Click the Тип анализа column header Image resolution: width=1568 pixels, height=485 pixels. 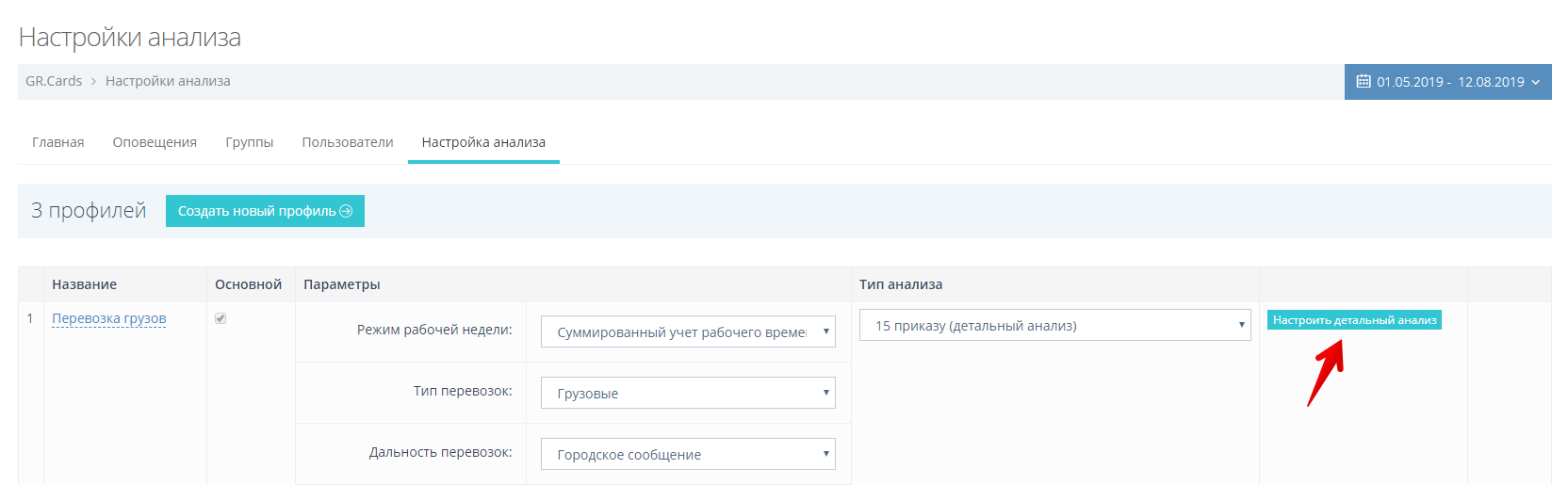pyautogui.click(x=901, y=284)
